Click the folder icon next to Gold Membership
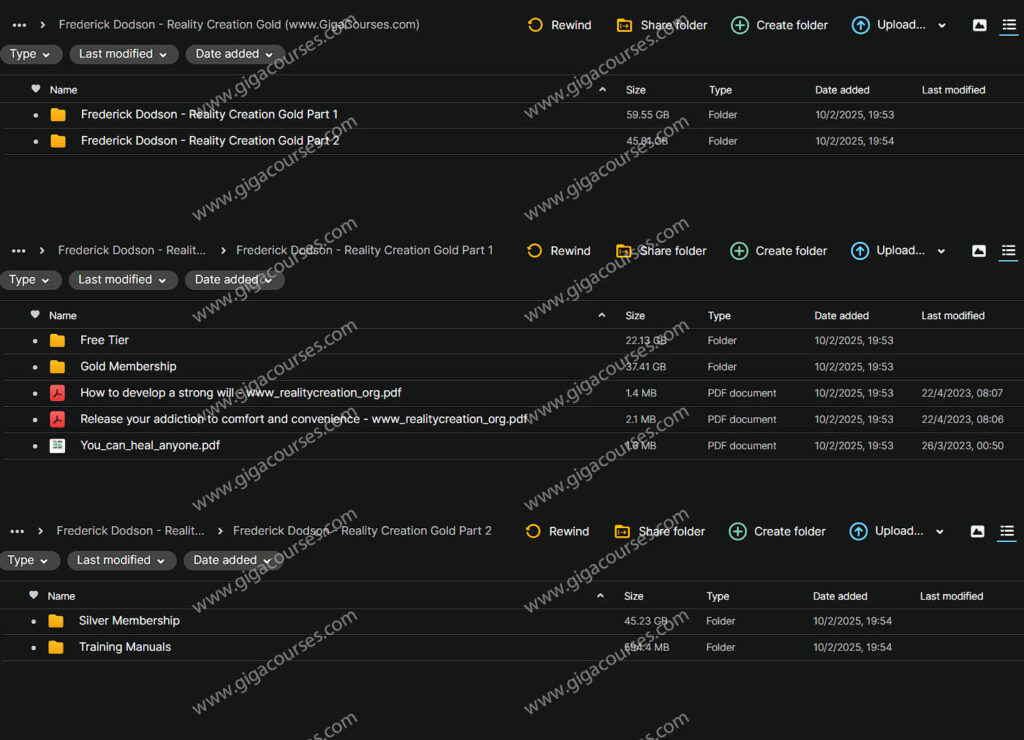 (58, 367)
